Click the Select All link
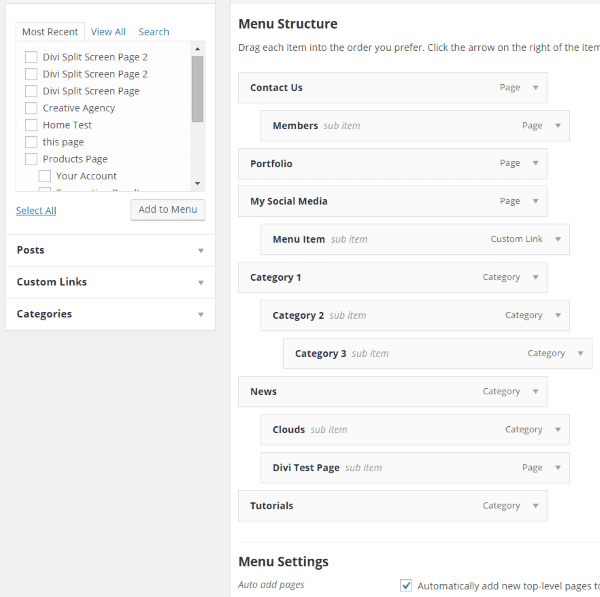600x597 pixels. 36,210
